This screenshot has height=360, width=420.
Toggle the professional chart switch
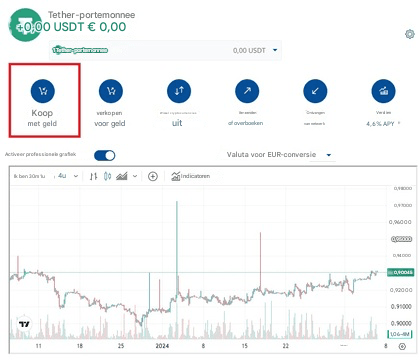(x=105, y=155)
